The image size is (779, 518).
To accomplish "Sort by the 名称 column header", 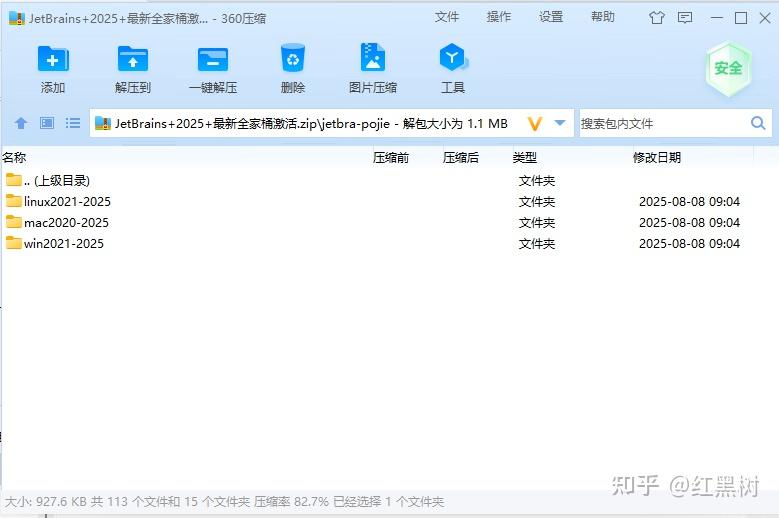I will [14, 157].
